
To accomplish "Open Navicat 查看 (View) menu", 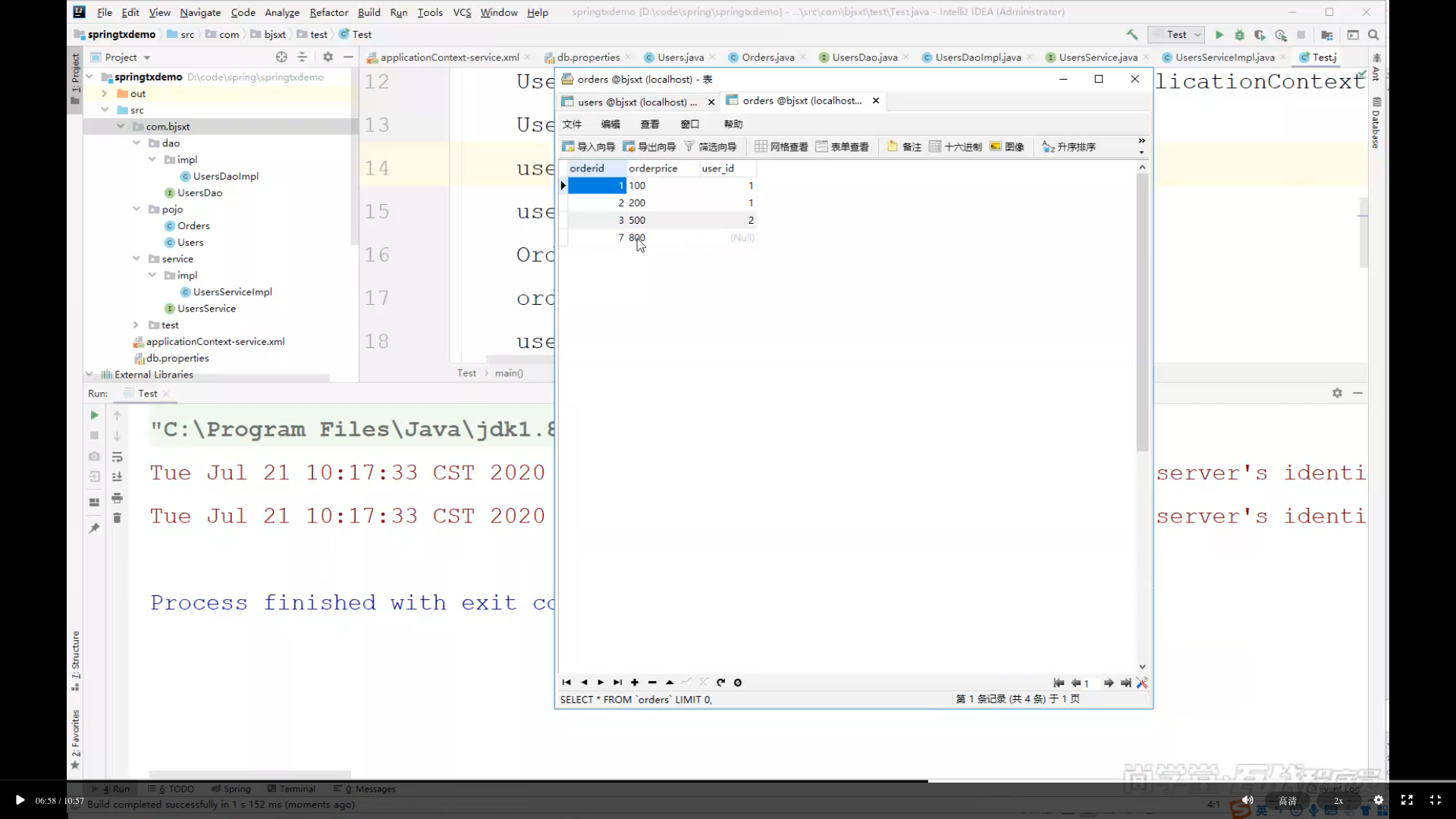I will point(650,124).
